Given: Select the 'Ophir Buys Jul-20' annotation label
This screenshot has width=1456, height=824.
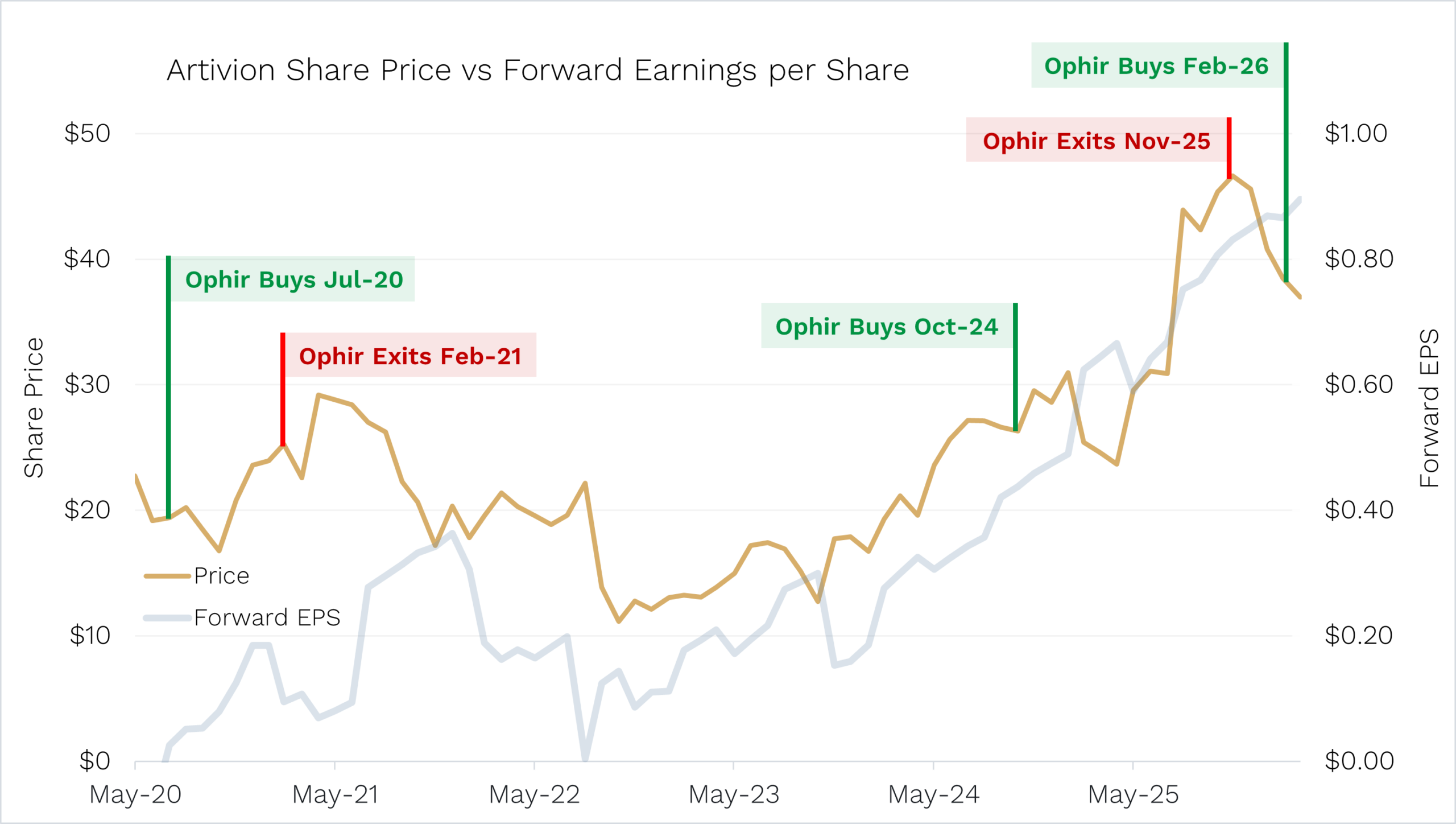Looking at the screenshot, I should pos(294,279).
